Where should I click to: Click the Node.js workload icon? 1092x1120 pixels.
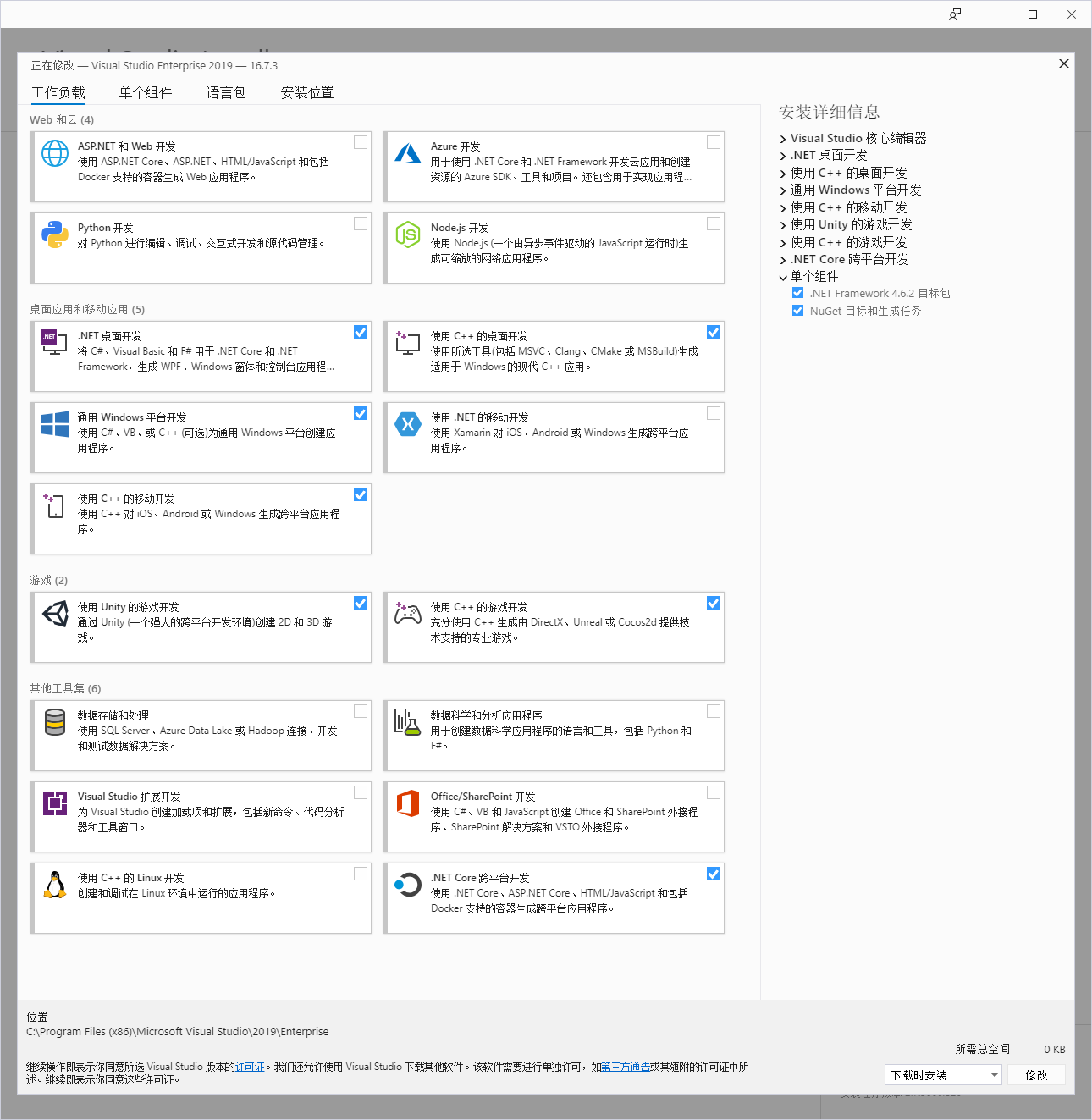[408, 234]
